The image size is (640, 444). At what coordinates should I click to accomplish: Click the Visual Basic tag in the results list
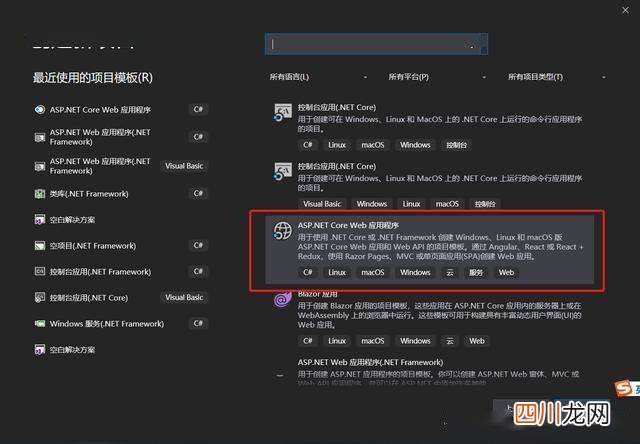[x=322, y=204]
